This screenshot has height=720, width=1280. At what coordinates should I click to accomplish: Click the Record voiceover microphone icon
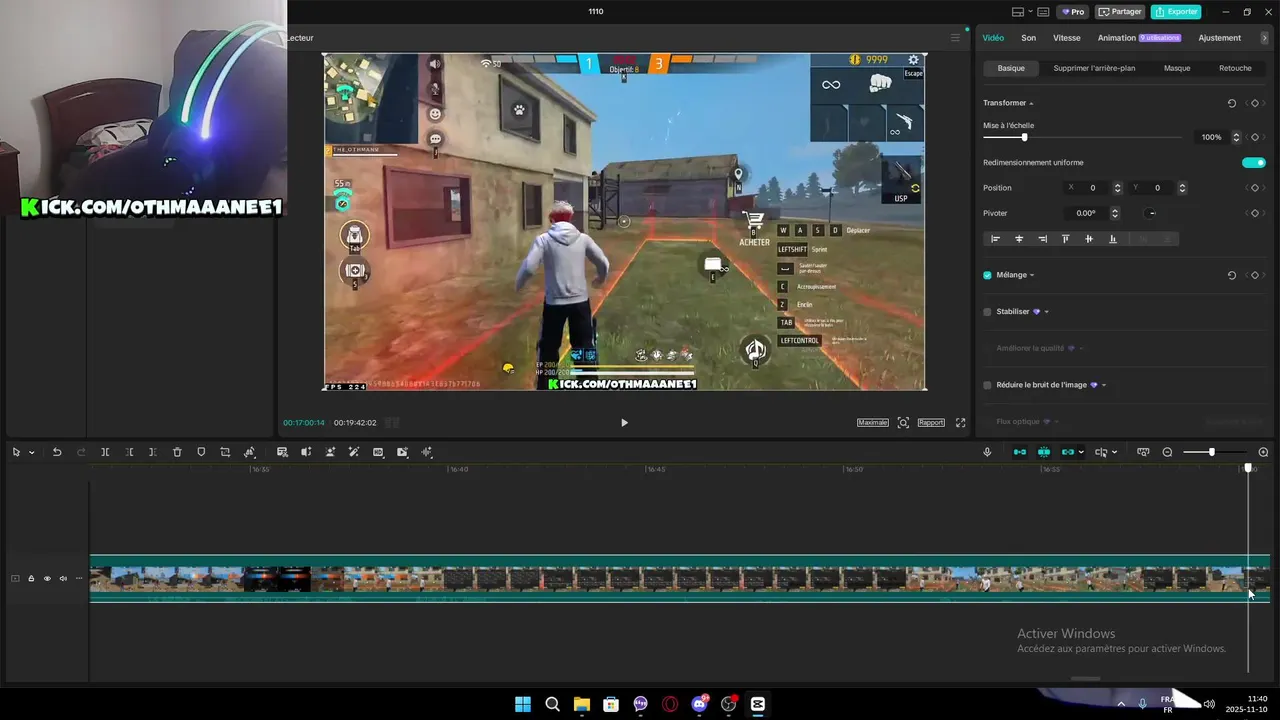[x=987, y=452]
